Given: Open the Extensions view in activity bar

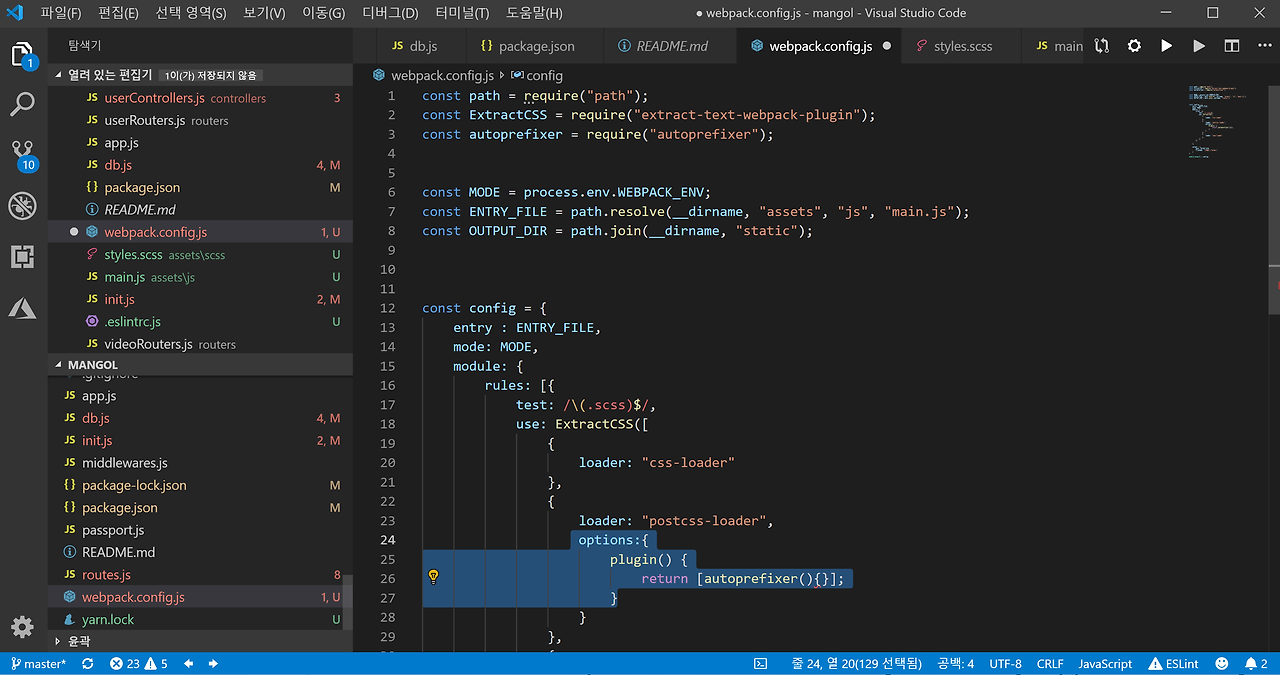Looking at the screenshot, I should point(22,257).
